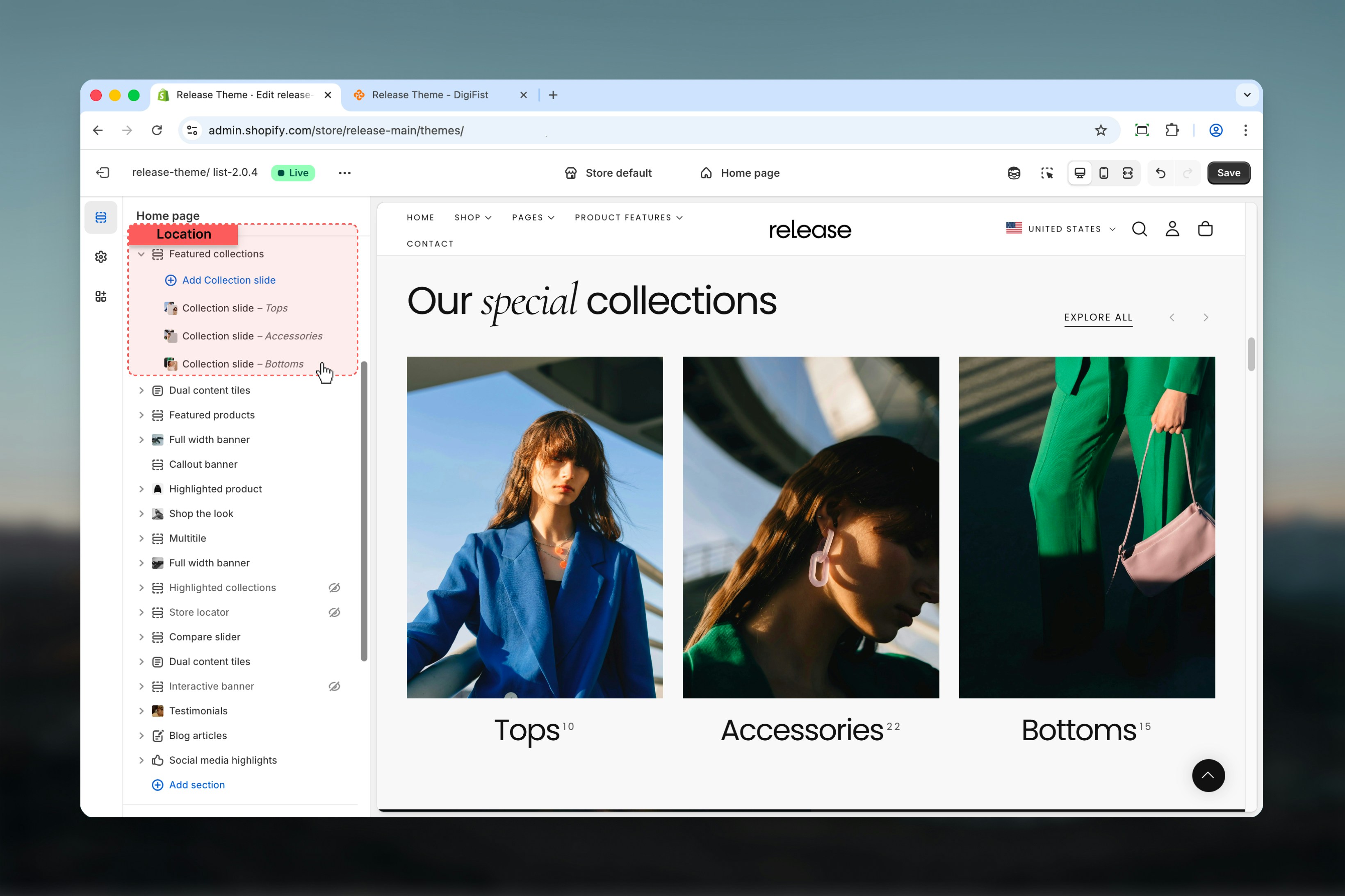Click the Save button

(x=1228, y=173)
